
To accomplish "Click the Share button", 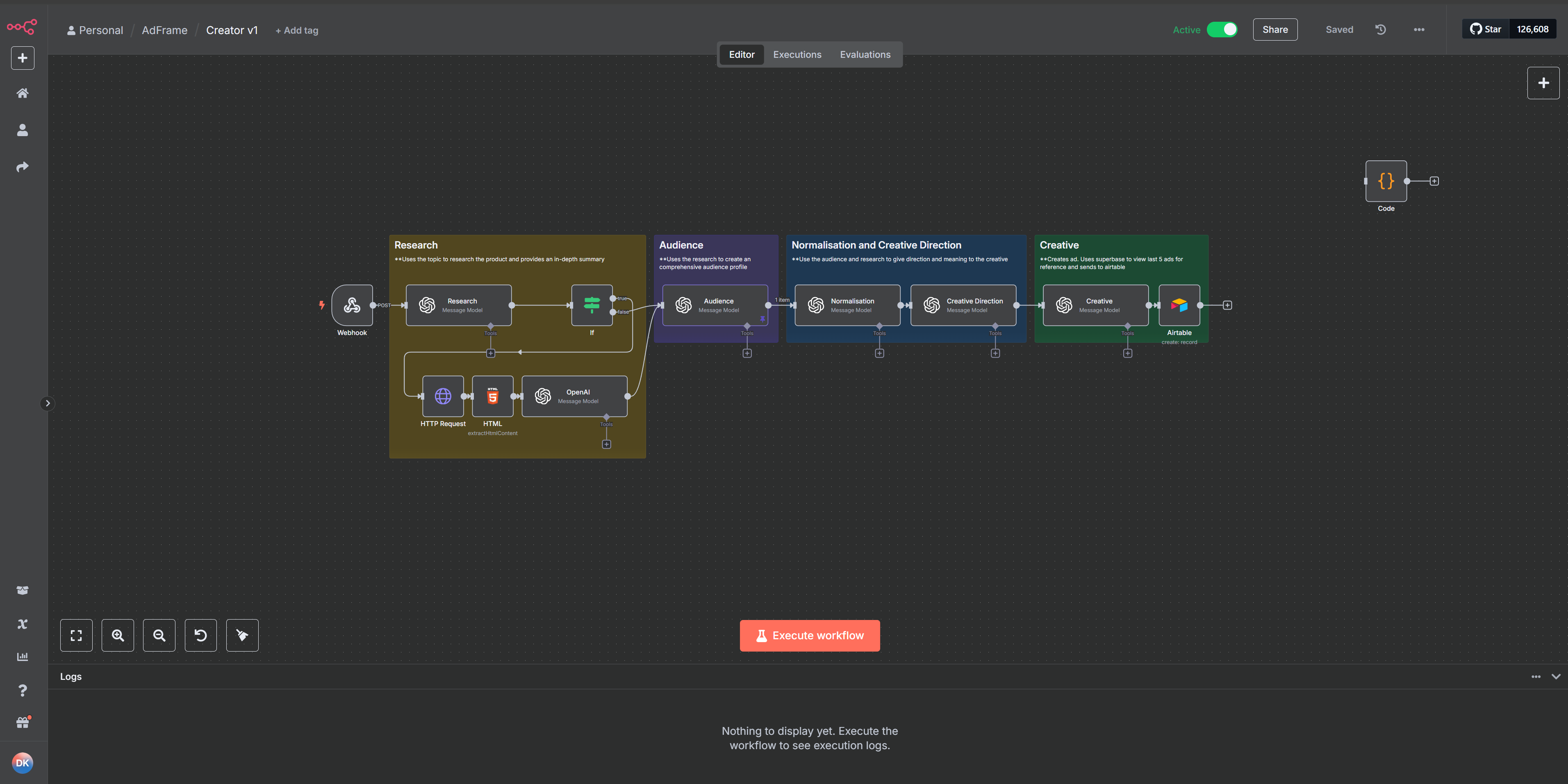I will (x=1274, y=29).
